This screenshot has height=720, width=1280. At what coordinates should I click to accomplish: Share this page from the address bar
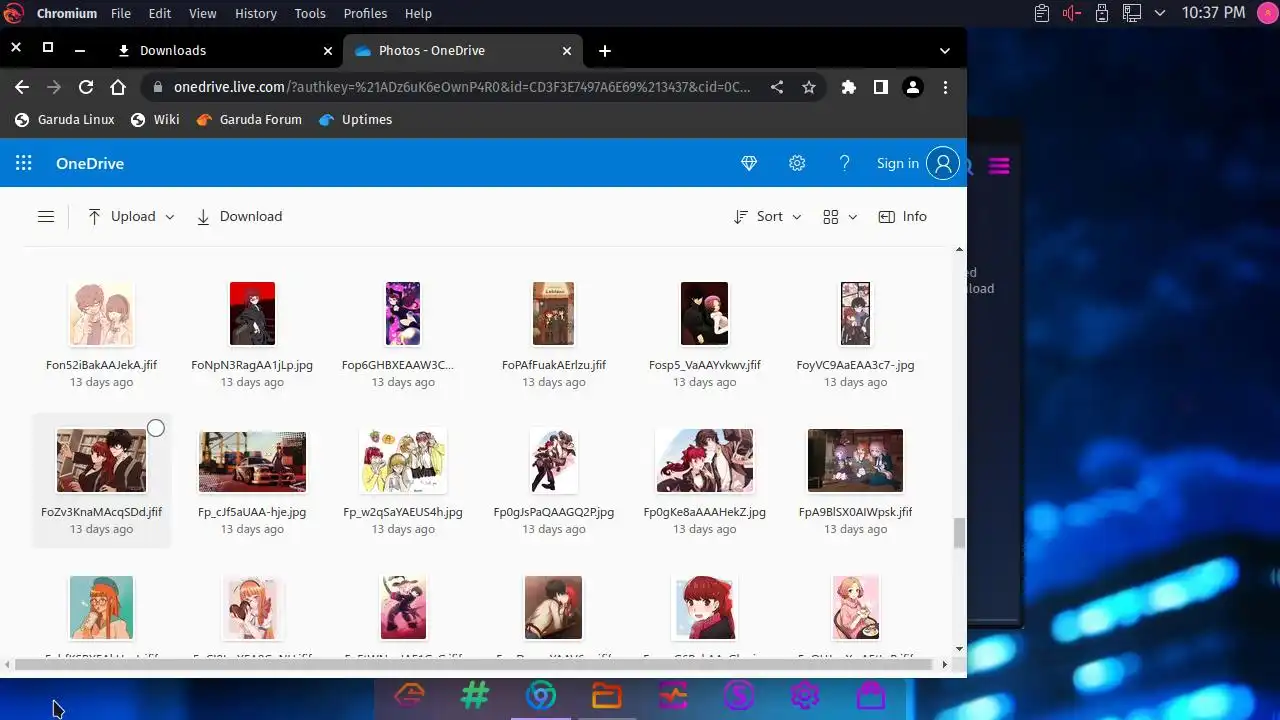coord(777,87)
